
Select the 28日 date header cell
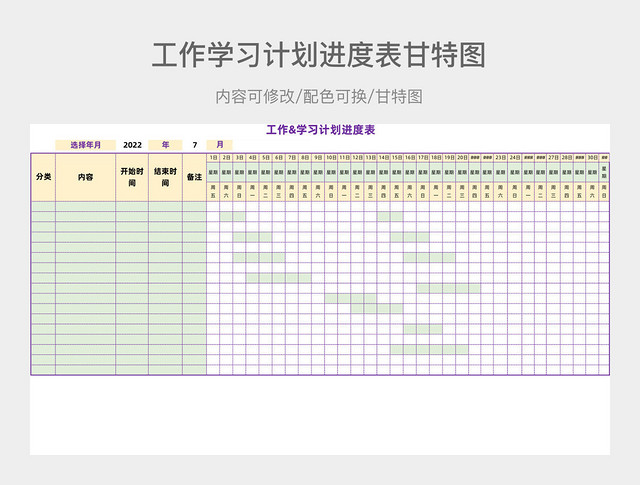click(x=567, y=158)
